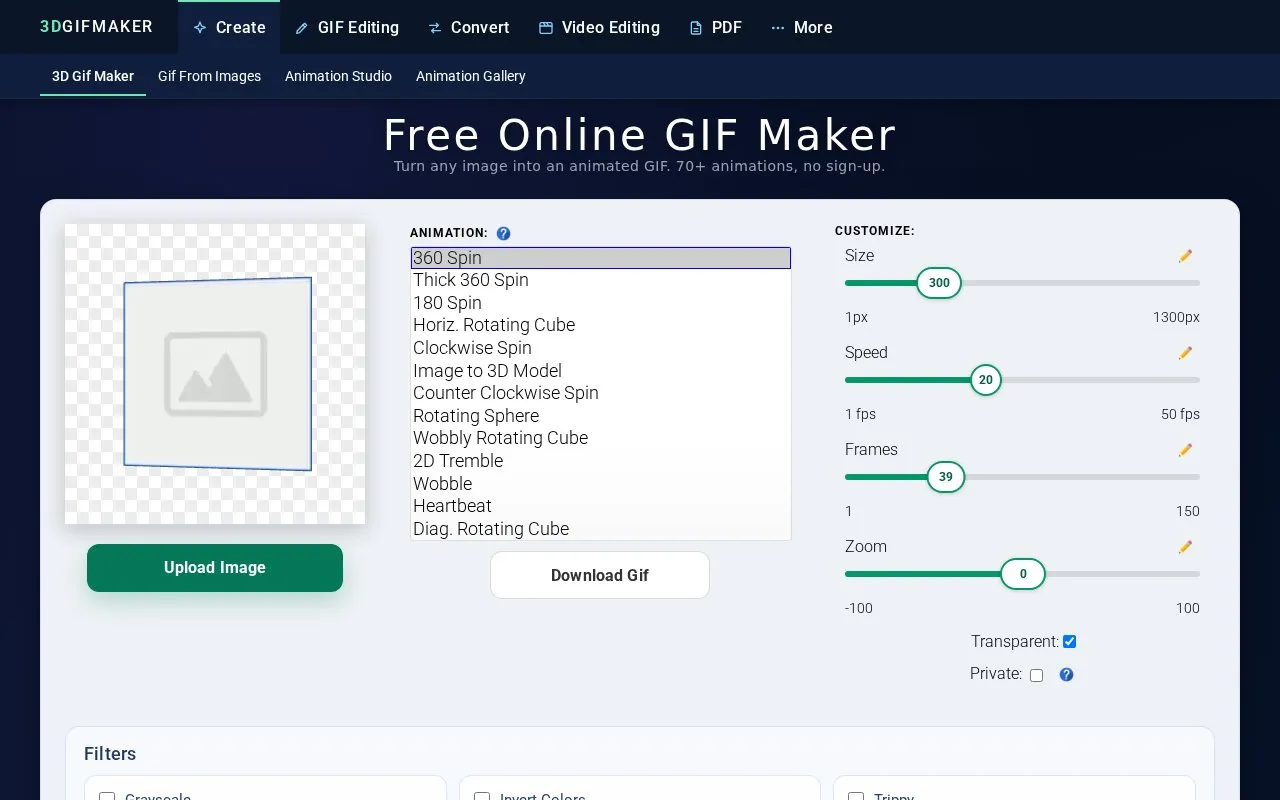Click the Frames slider handle

coord(946,477)
